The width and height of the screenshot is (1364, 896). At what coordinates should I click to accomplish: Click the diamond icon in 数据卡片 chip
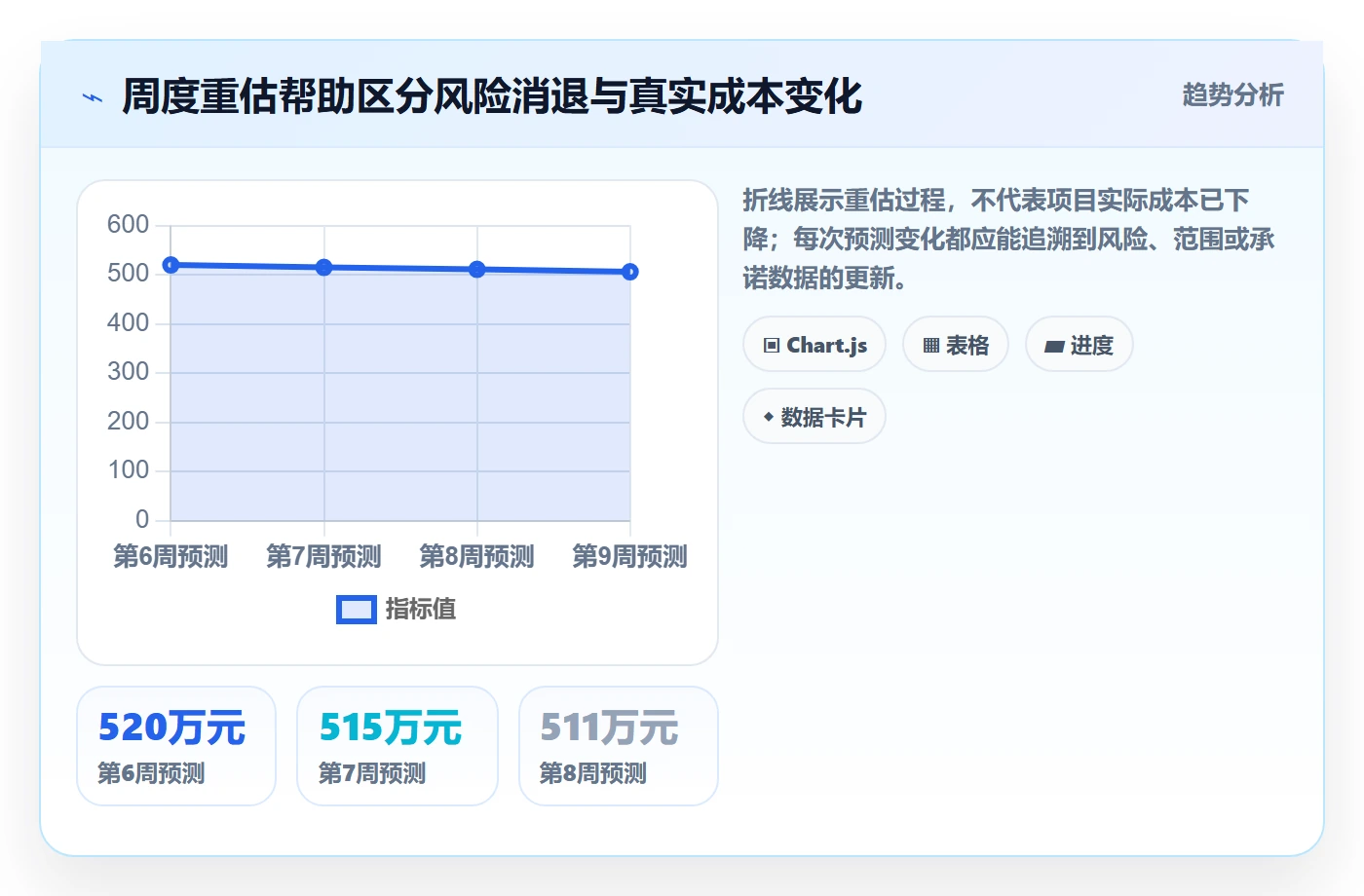point(769,417)
